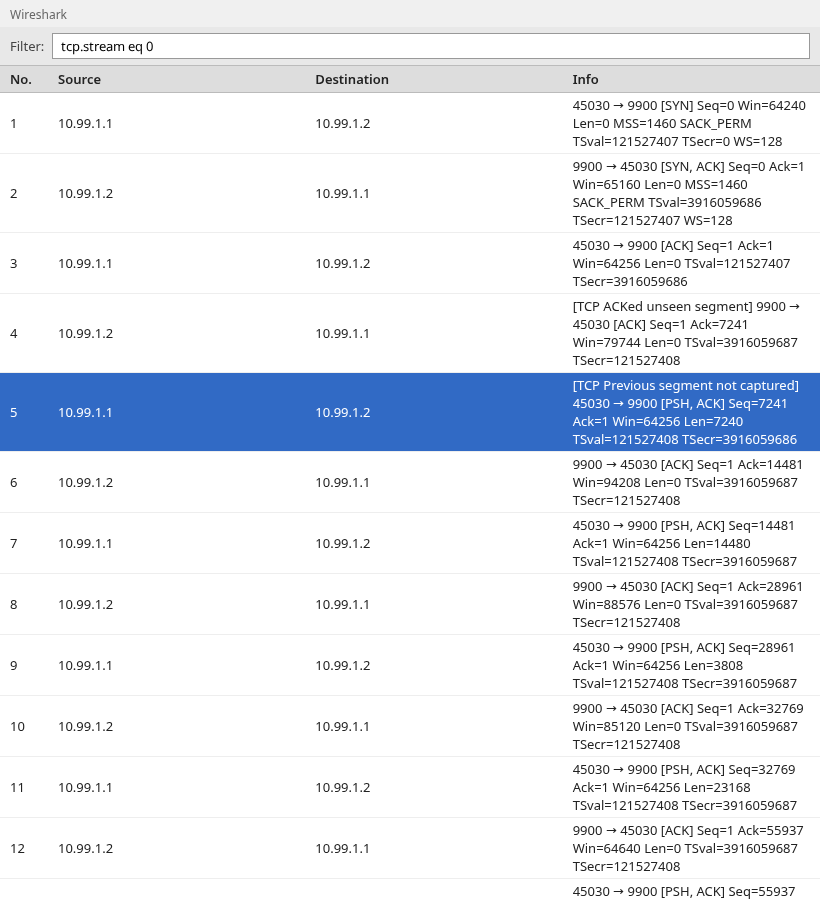820x900 pixels.
Task: Click destination 10.99.1.2 in highlighted packet 5
Action: [x=343, y=412]
